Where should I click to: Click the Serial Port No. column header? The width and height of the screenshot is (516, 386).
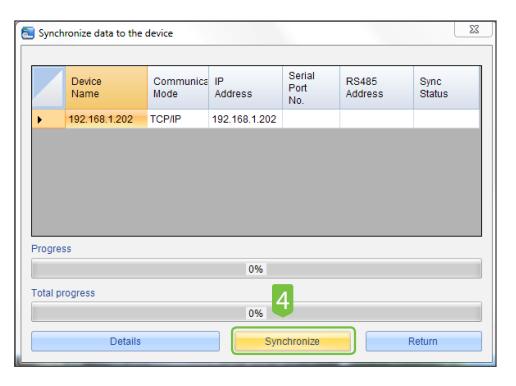(x=311, y=88)
